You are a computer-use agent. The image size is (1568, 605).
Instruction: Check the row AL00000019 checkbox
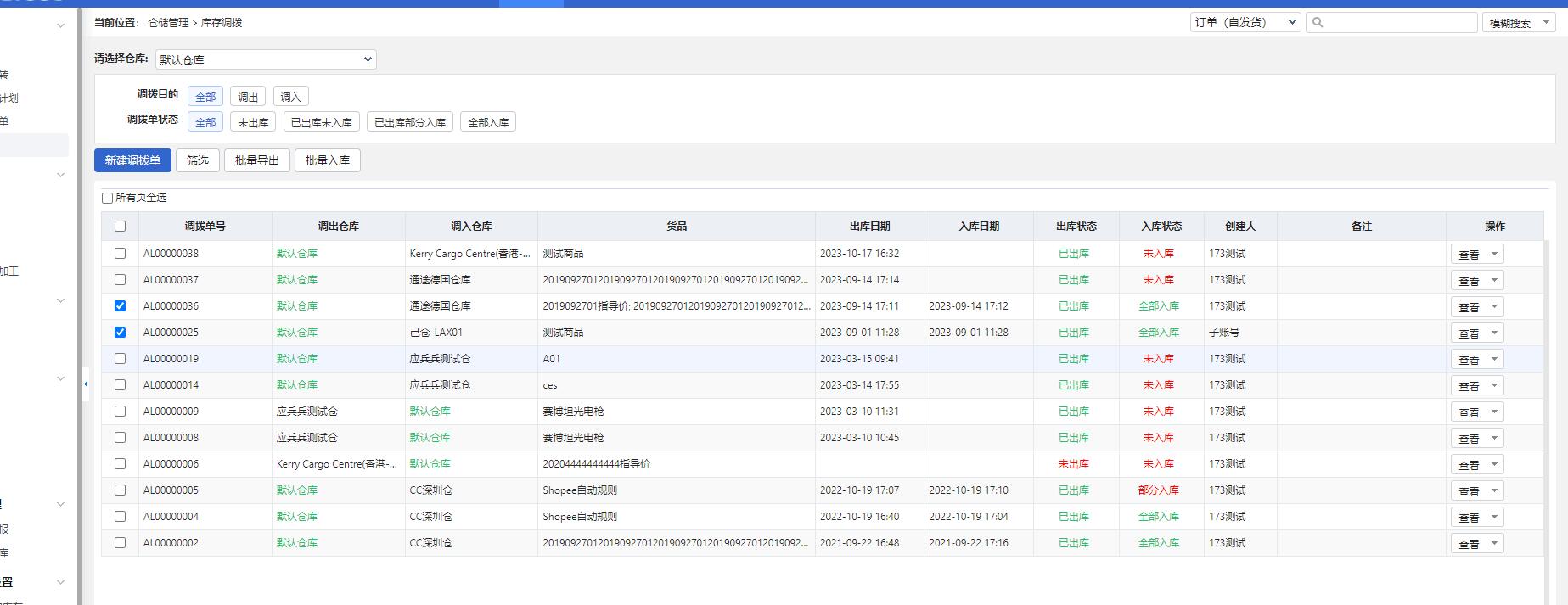(x=120, y=358)
